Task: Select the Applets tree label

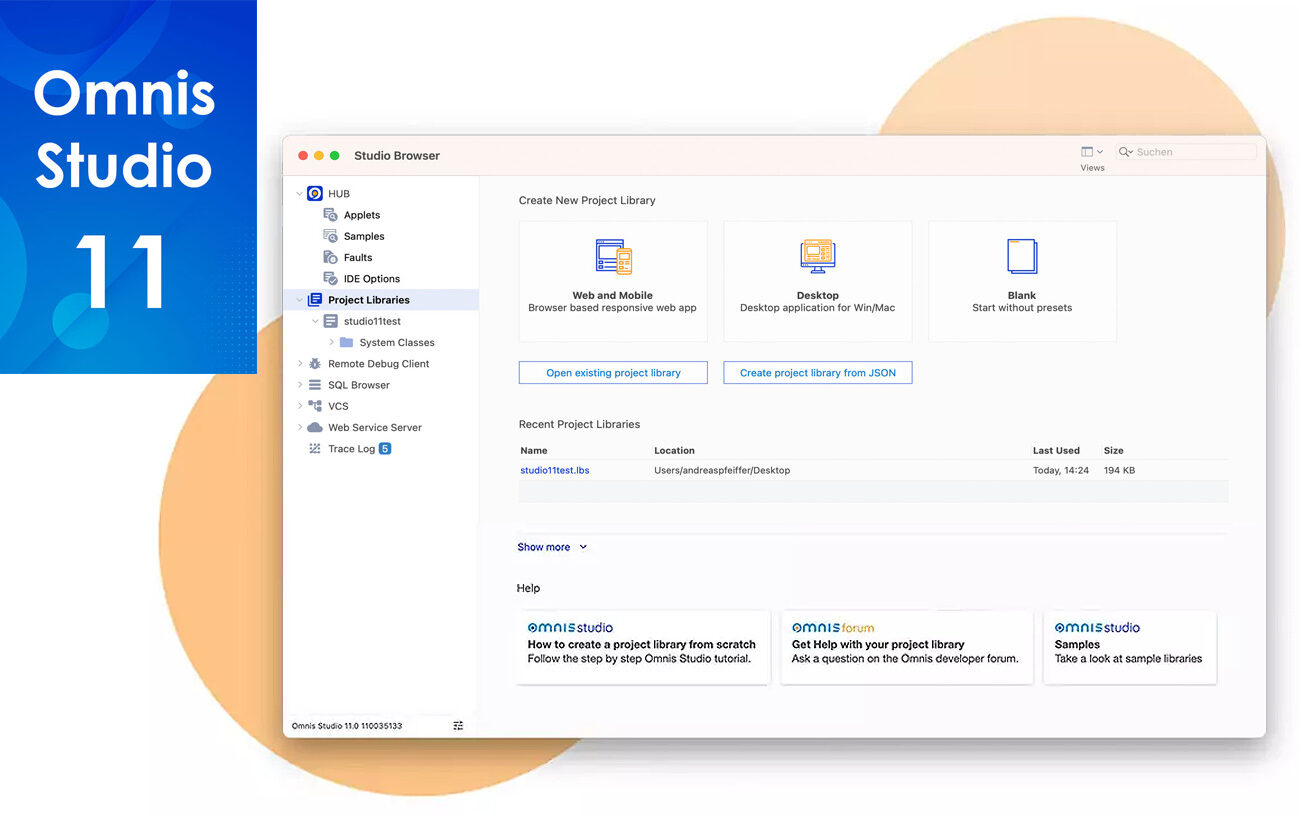Action: (362, 215)
